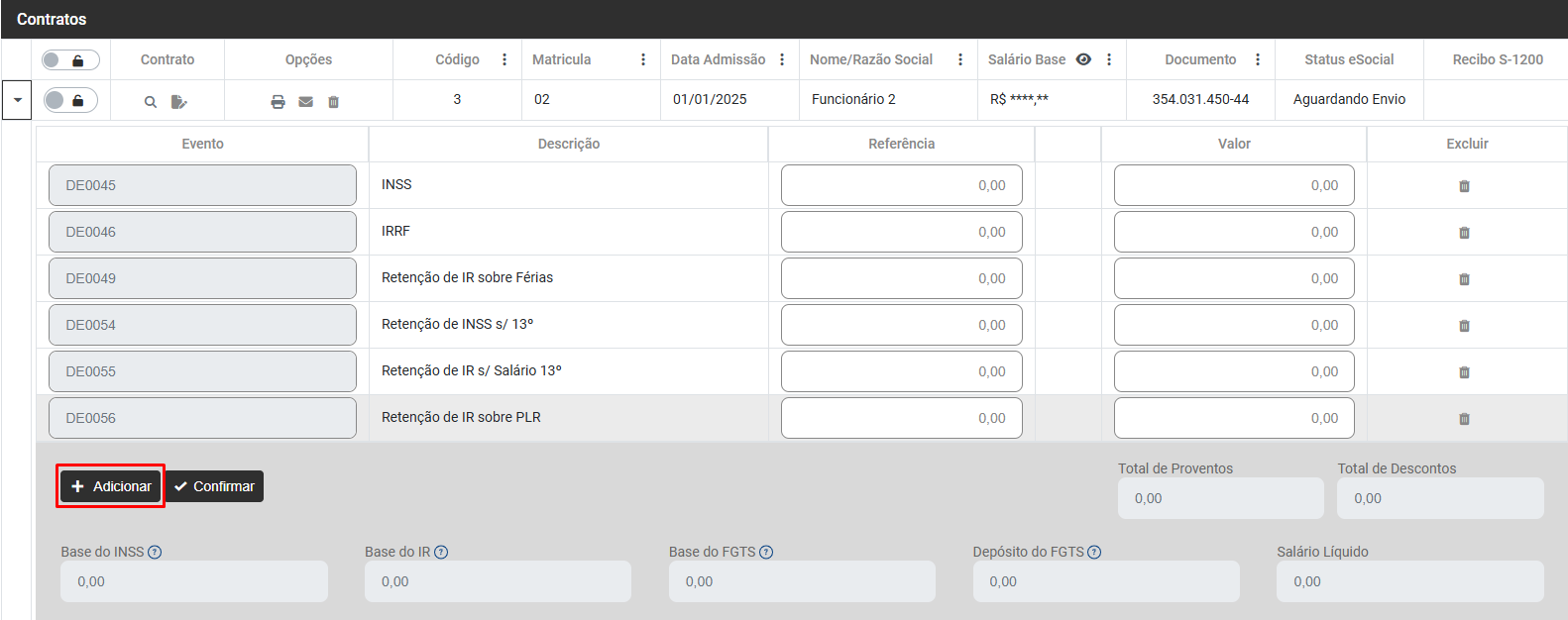1568x620 pixels.
Task: Delete the INSS event row
Action: [x=1464, y=186]
